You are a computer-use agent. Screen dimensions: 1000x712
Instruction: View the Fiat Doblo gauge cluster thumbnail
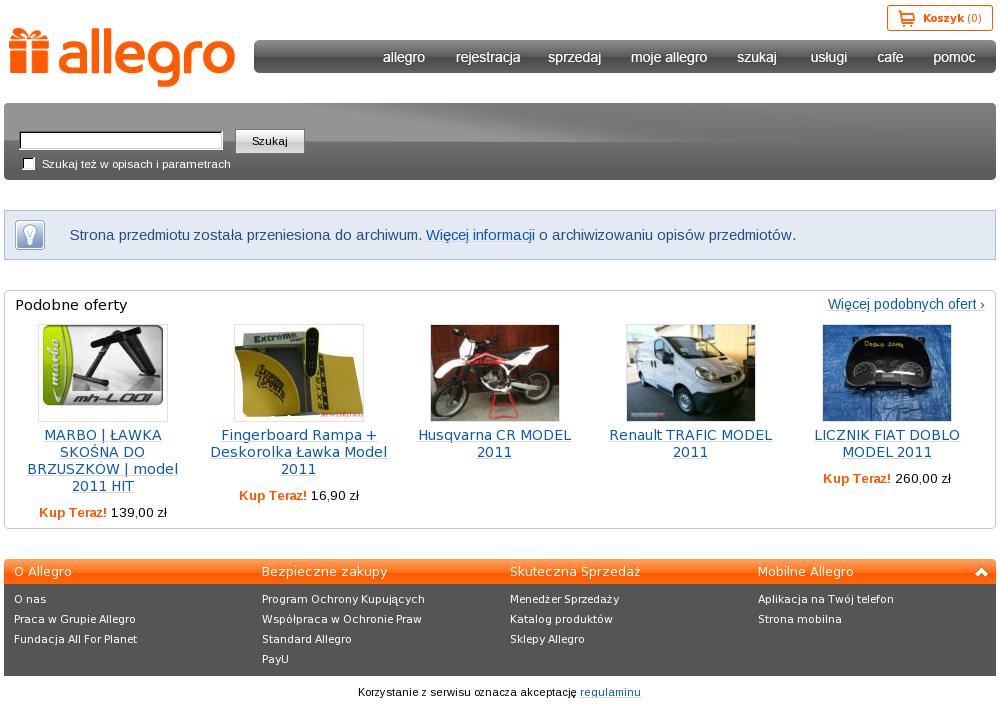886,373
